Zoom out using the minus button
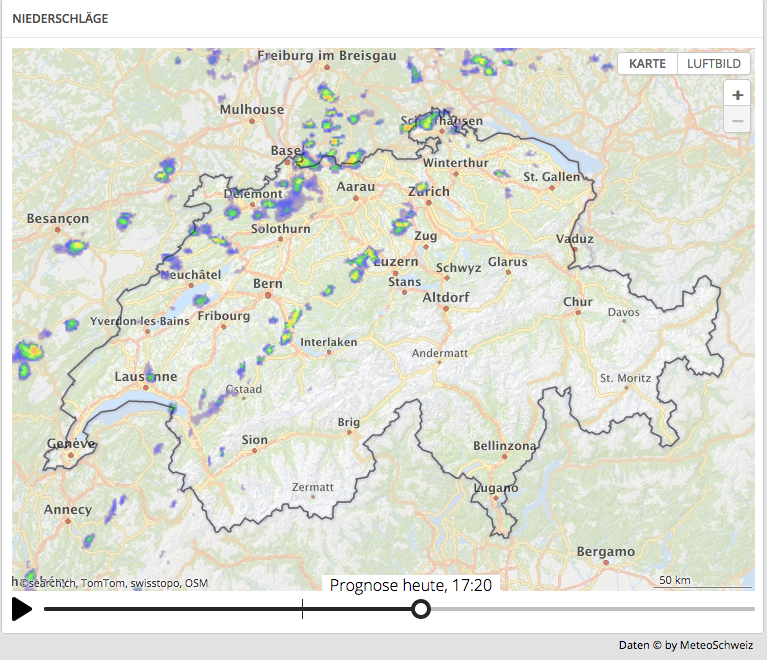Viewport: 767px width, 660px height. pos(737,121)
